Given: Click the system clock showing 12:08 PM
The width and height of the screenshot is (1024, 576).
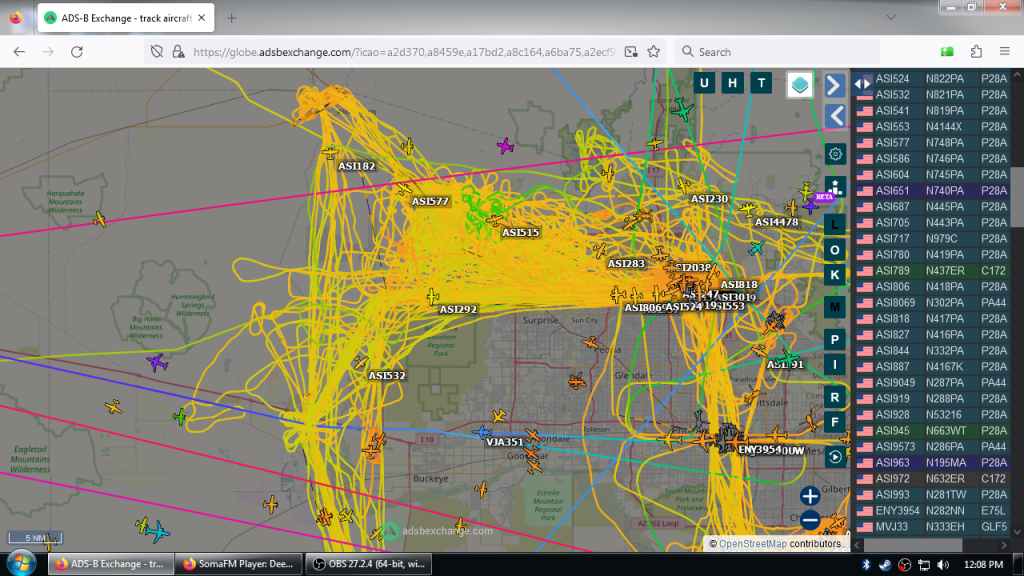Looking at the screenshot, I should (x=983, y=564).
